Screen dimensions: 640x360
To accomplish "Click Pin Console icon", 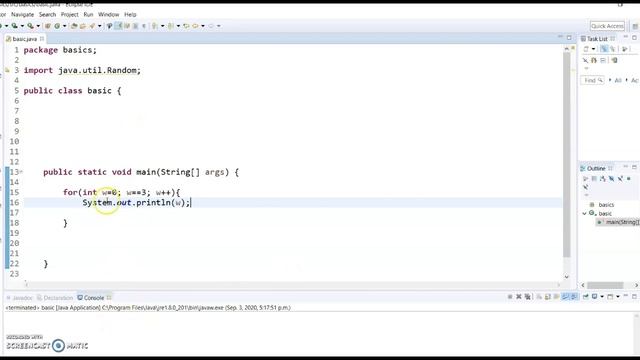I will 585,297.
